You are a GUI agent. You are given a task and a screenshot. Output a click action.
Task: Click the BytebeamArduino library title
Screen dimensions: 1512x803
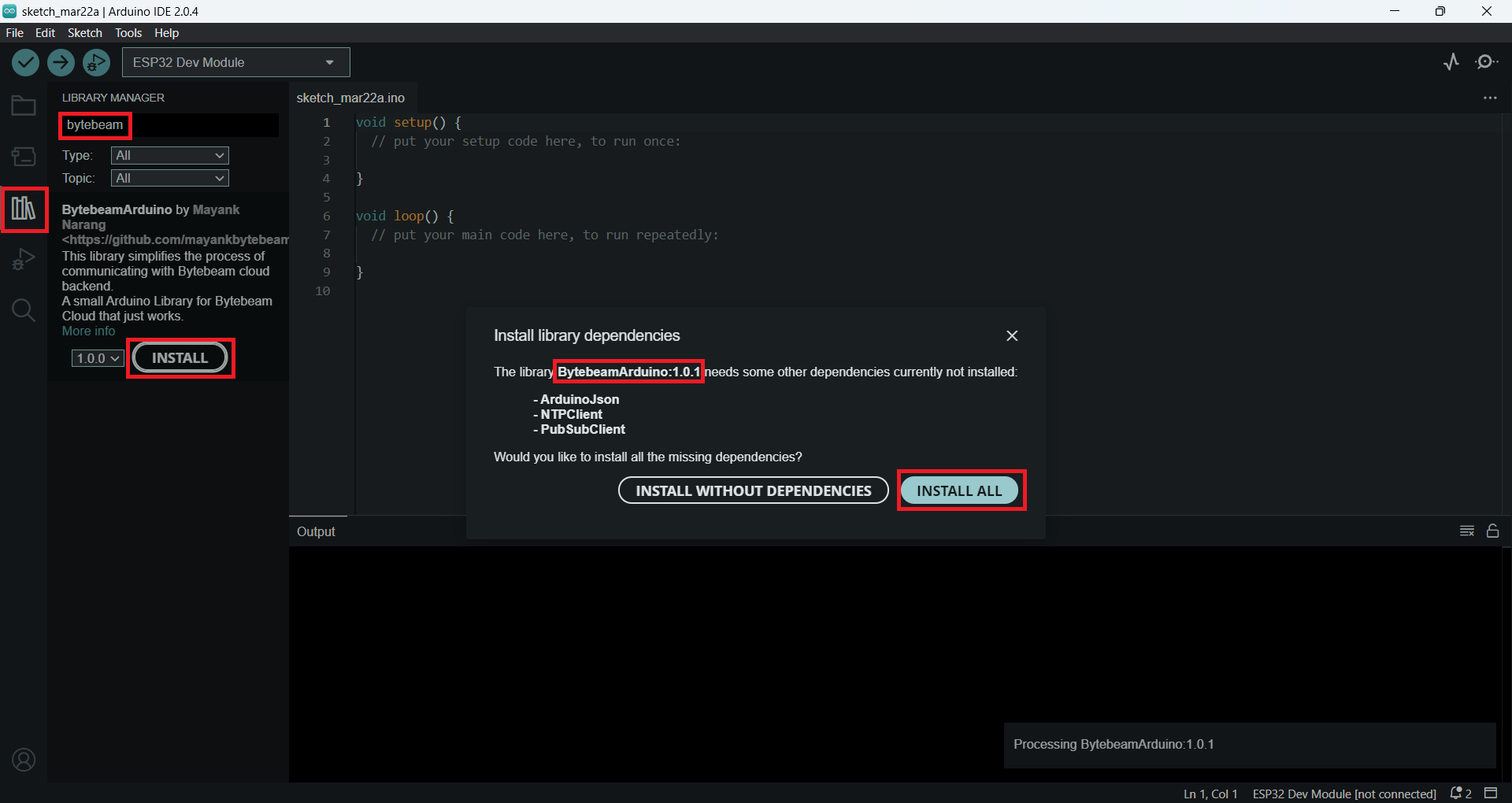coord(117,210)
